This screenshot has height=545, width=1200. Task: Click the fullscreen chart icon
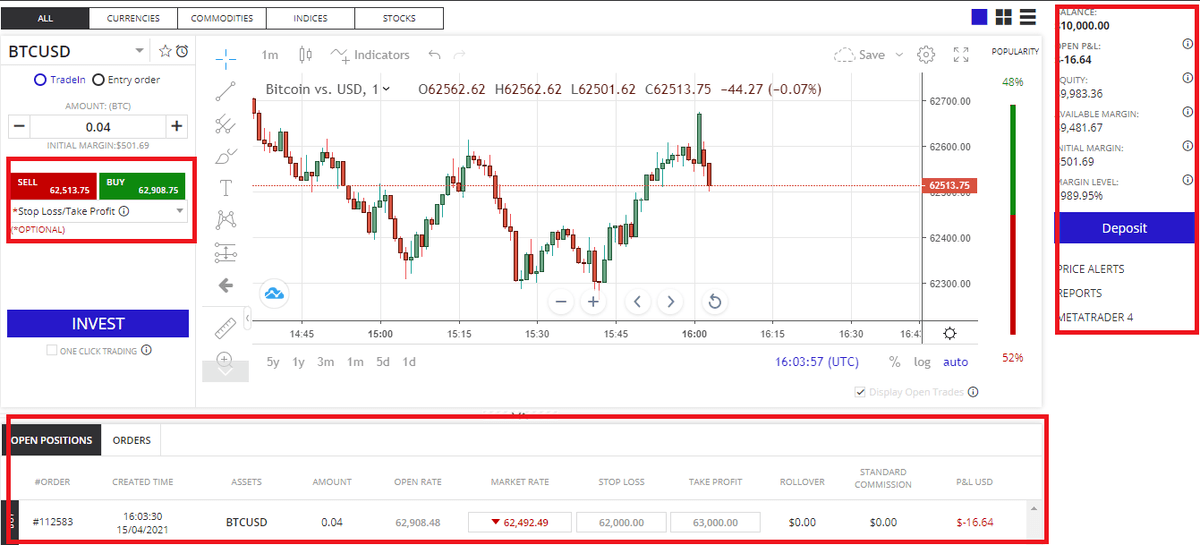[961, 54]
